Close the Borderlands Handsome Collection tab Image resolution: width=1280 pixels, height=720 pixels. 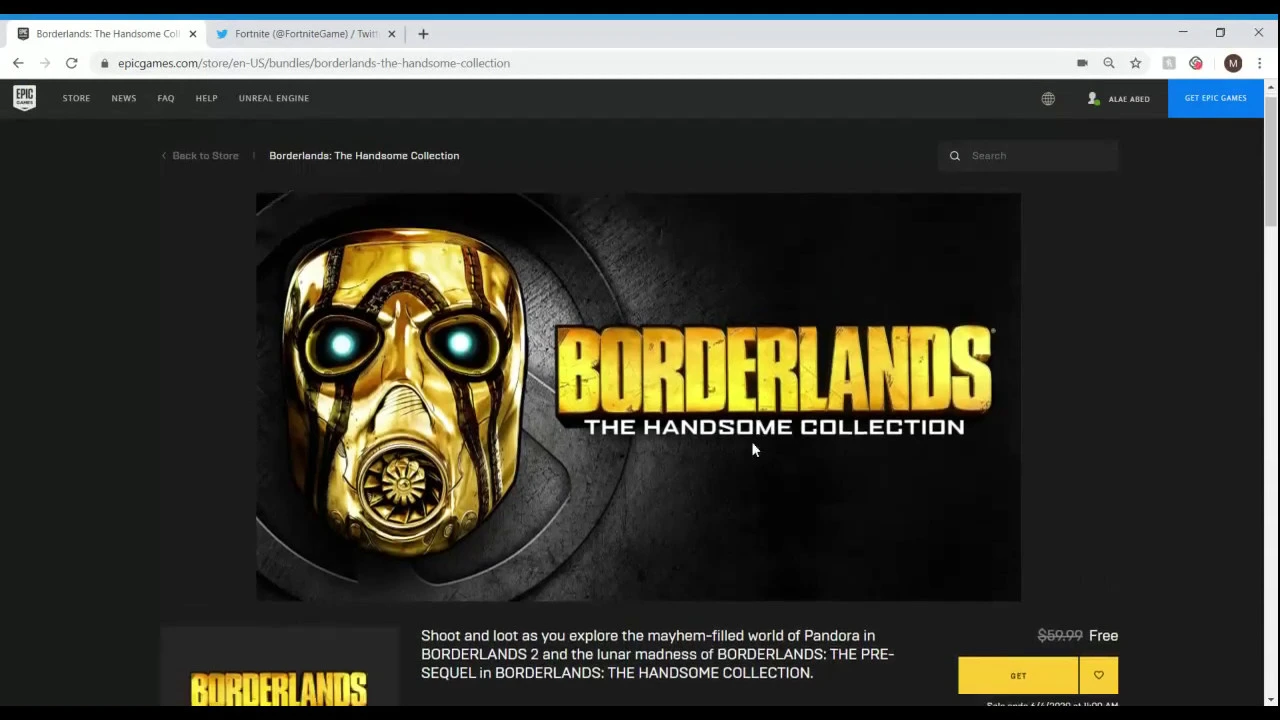[x=193, y=34]
